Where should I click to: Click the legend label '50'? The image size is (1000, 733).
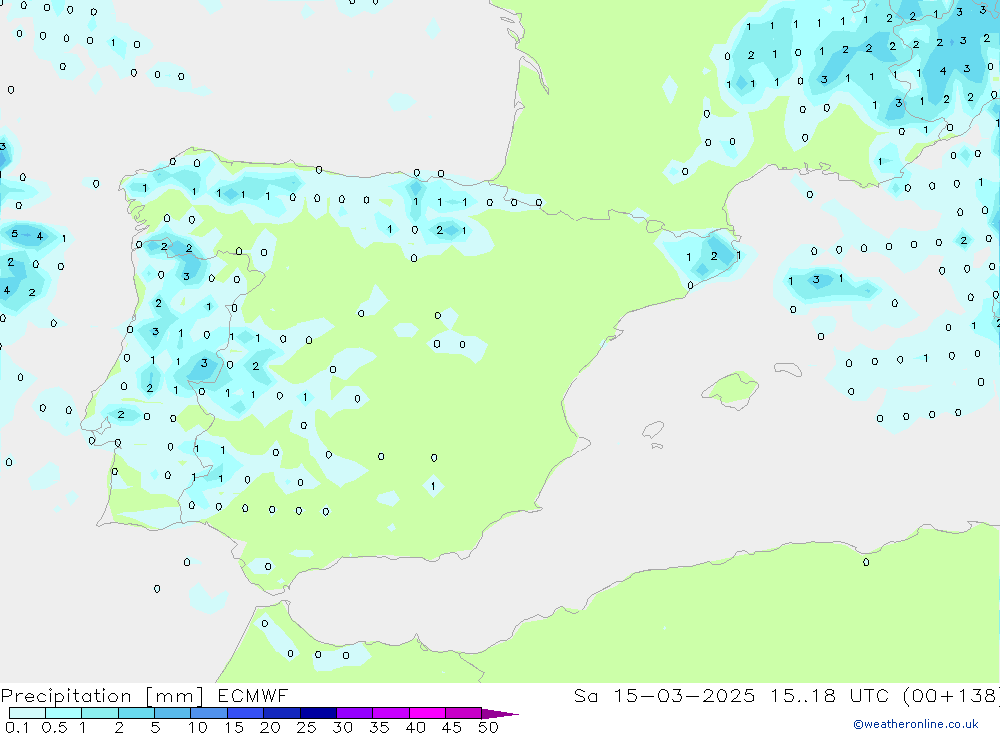488,727
